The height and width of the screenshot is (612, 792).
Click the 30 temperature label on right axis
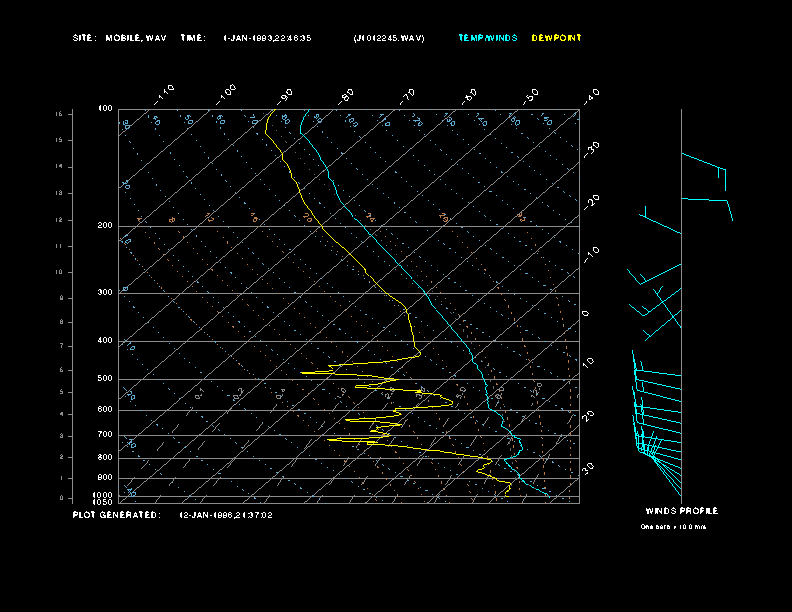588,468
